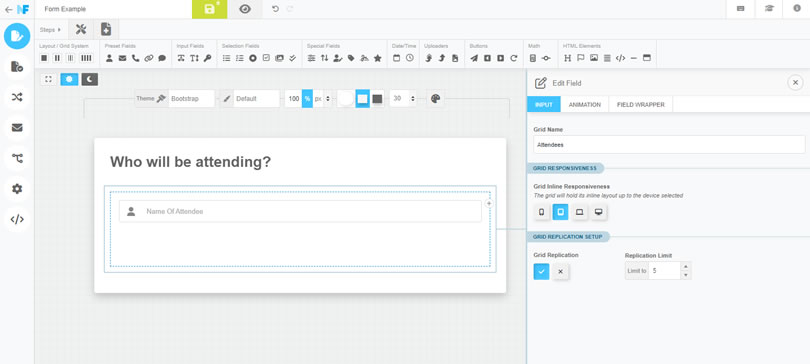Select tablet grid responsiveness
The width and height of the screenshot is (810, 364).
(560, 212)
